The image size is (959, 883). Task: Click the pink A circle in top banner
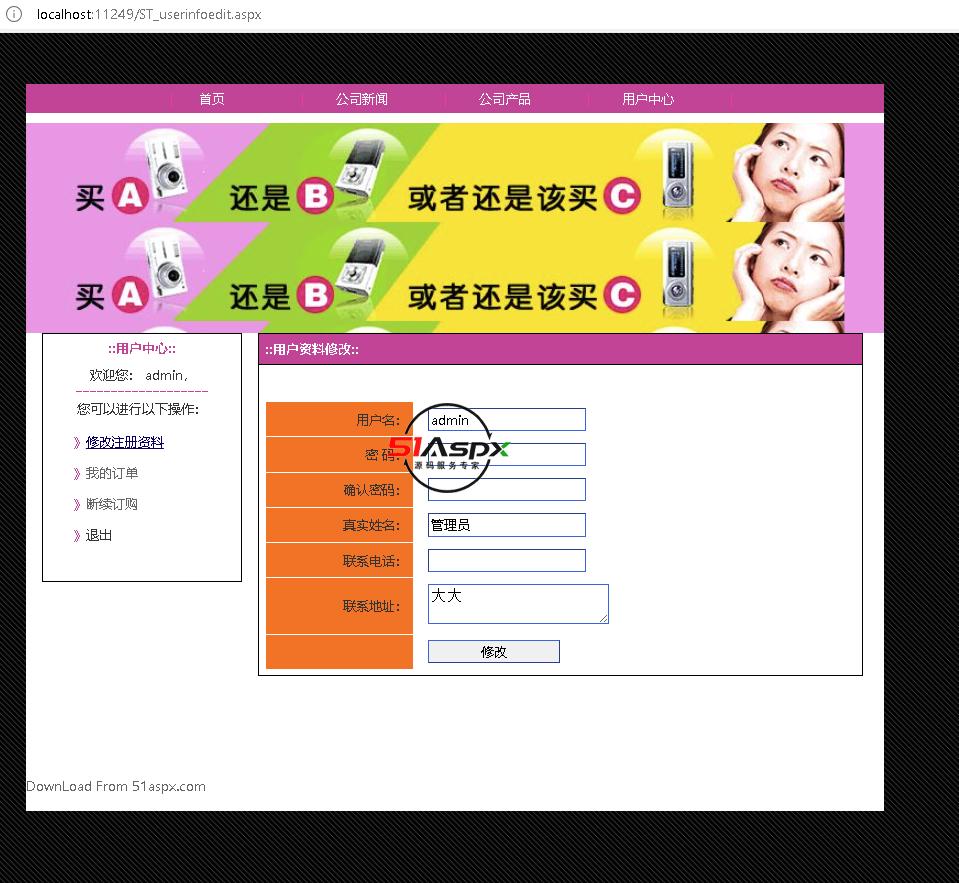[129, 197]
